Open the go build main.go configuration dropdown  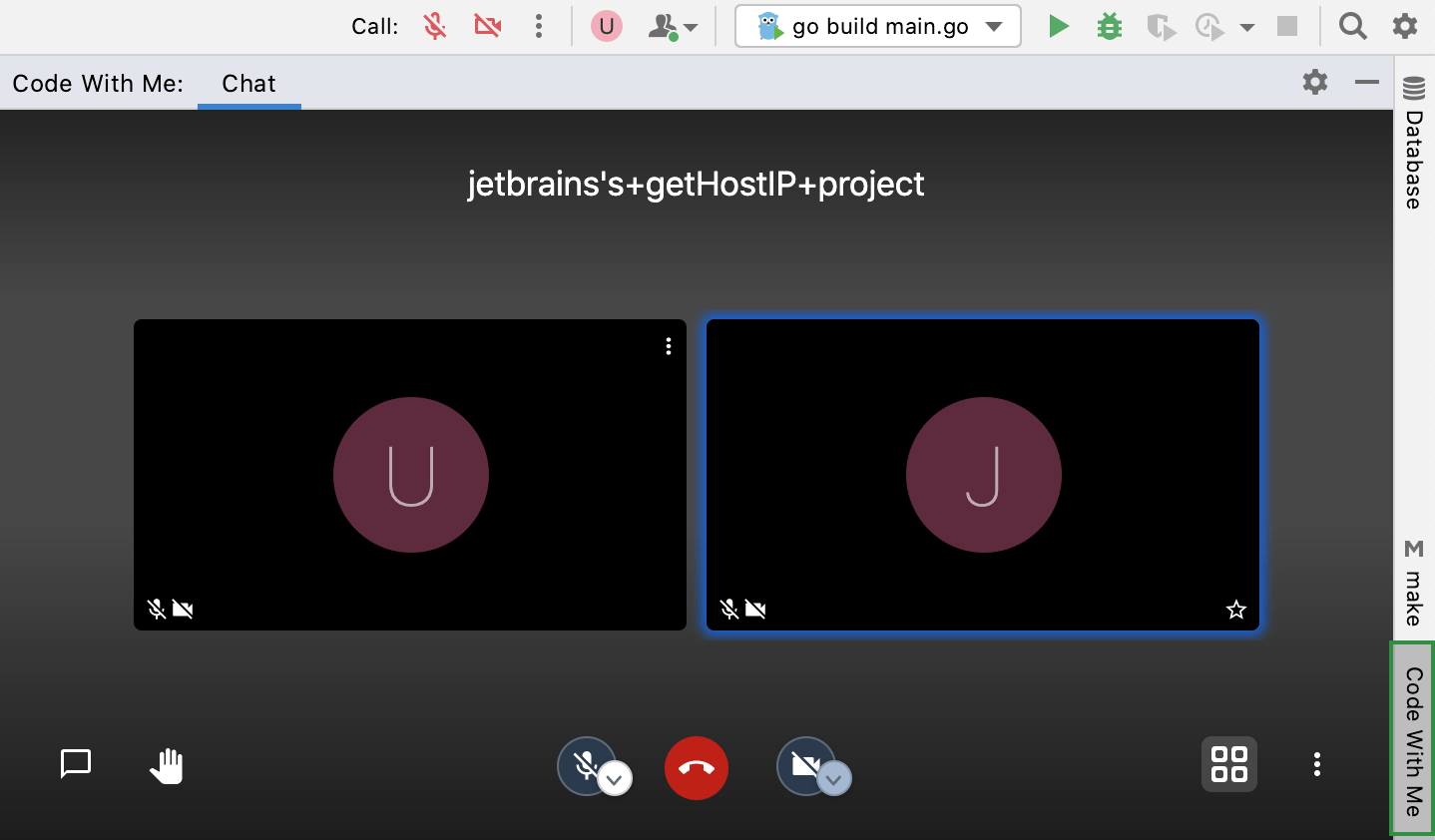coord(994,26)
